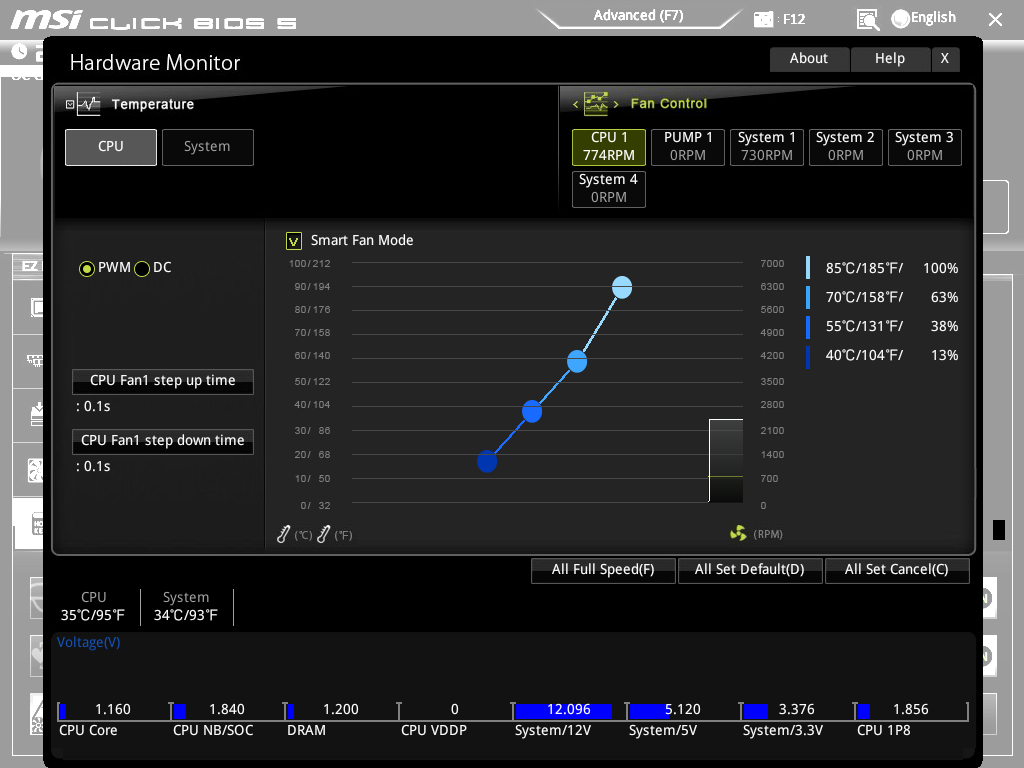Go to next Fan Control page arrow
Screen dimensions: 1024x768
pyautogui.click(x=616, y=104)
